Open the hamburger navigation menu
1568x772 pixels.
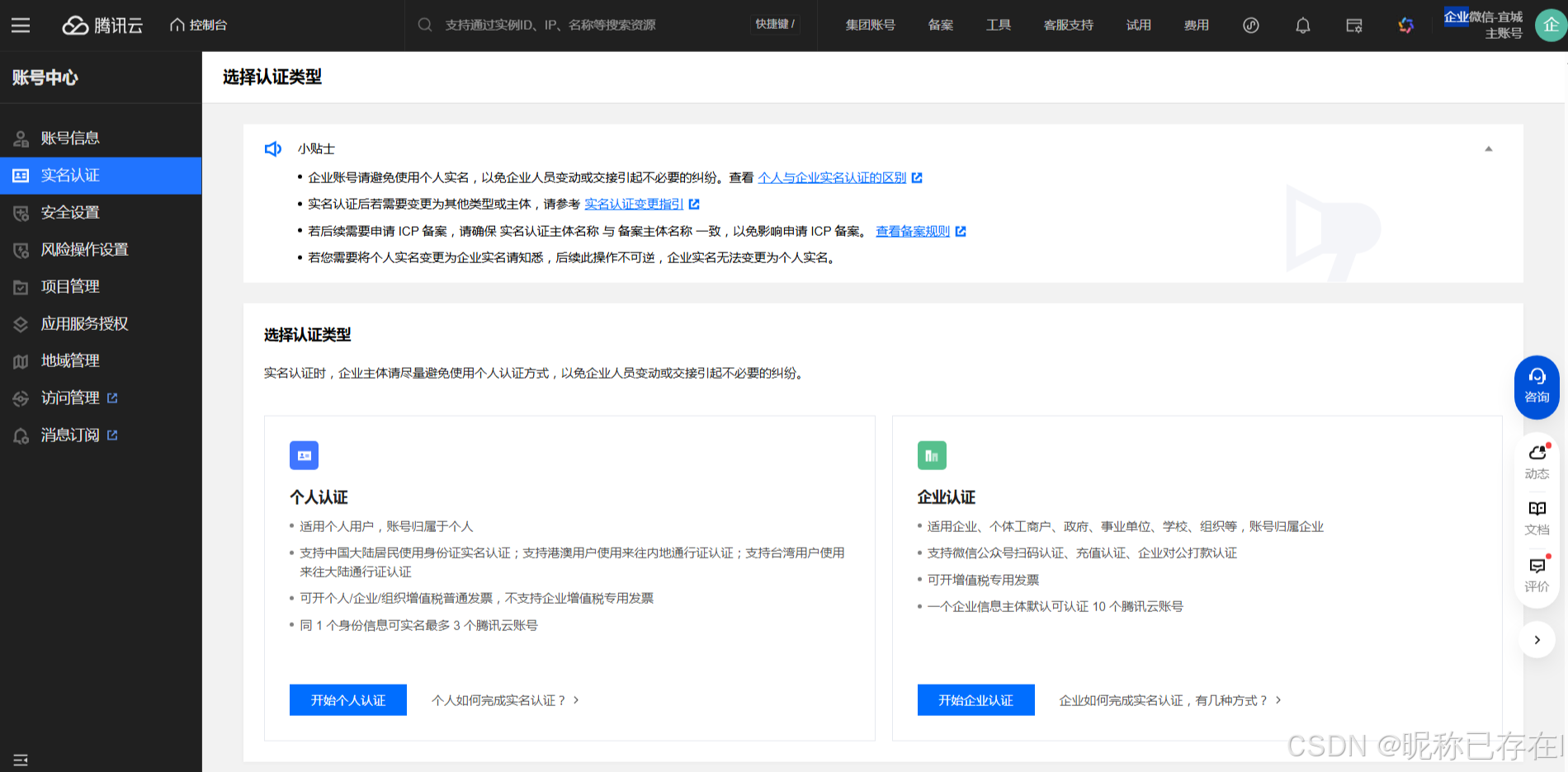coord(21,24)
